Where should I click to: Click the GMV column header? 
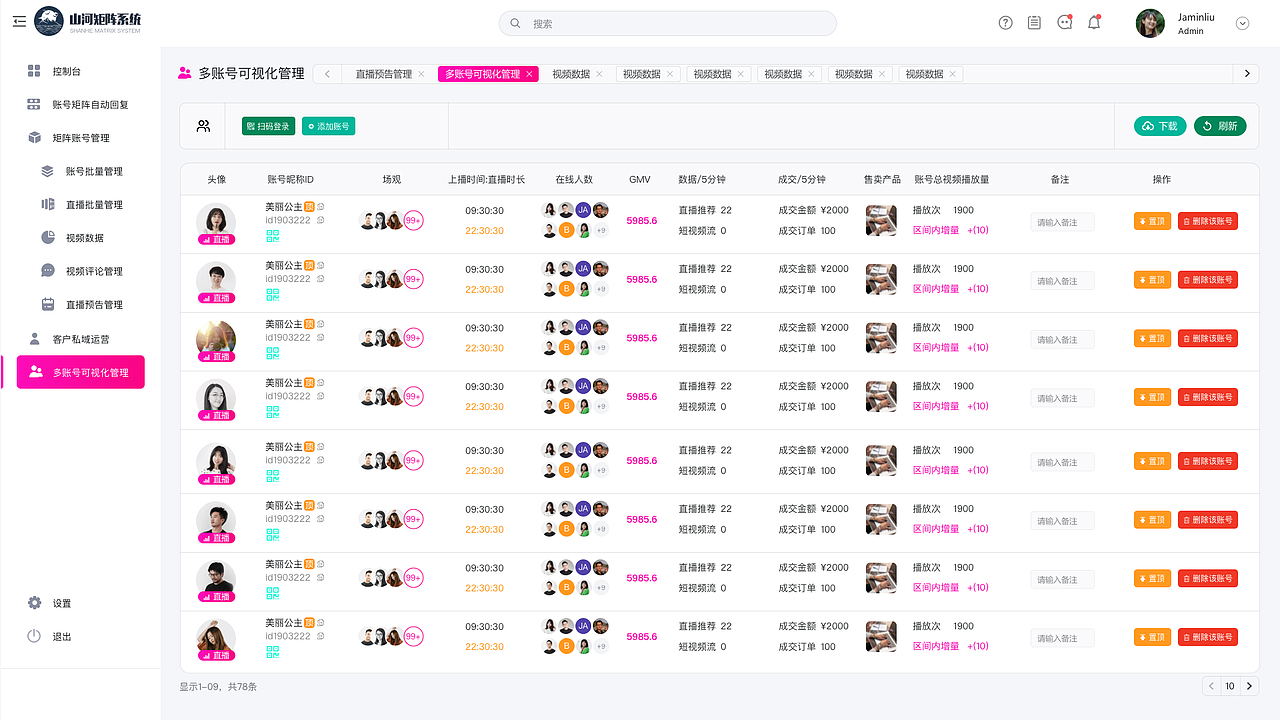click(x=640, y=180)
